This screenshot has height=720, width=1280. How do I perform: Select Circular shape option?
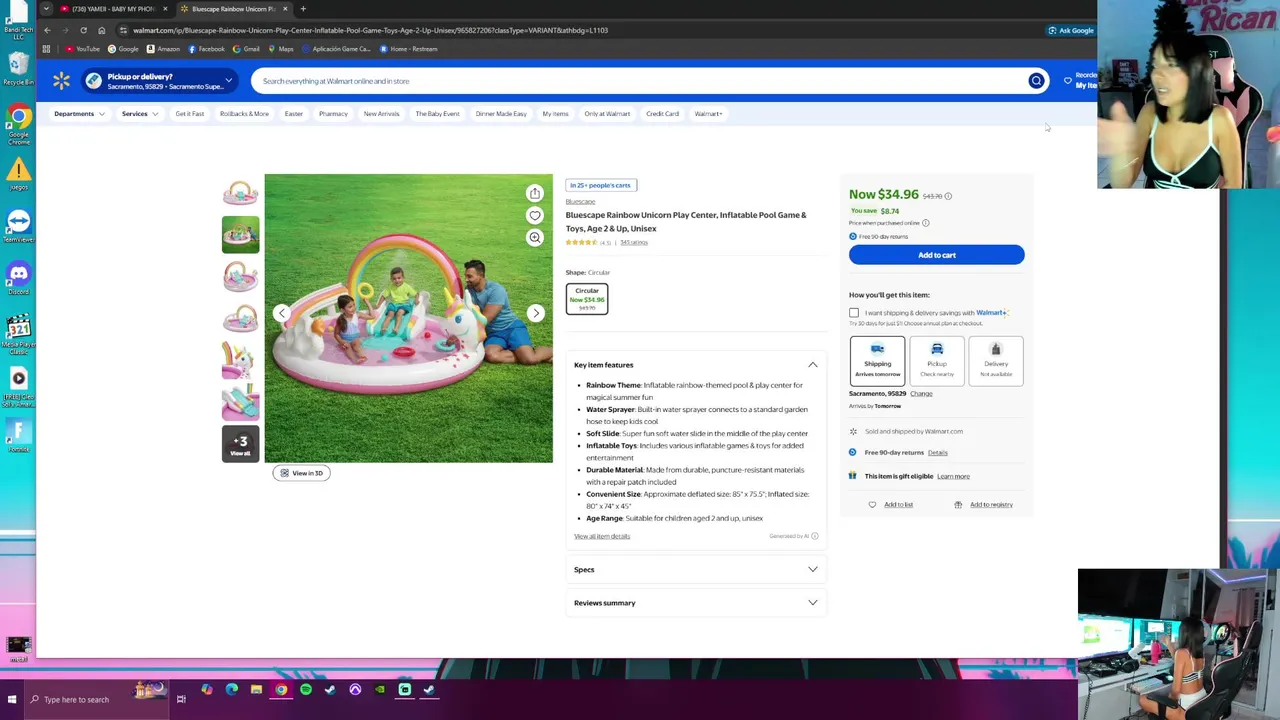[587, 299]
